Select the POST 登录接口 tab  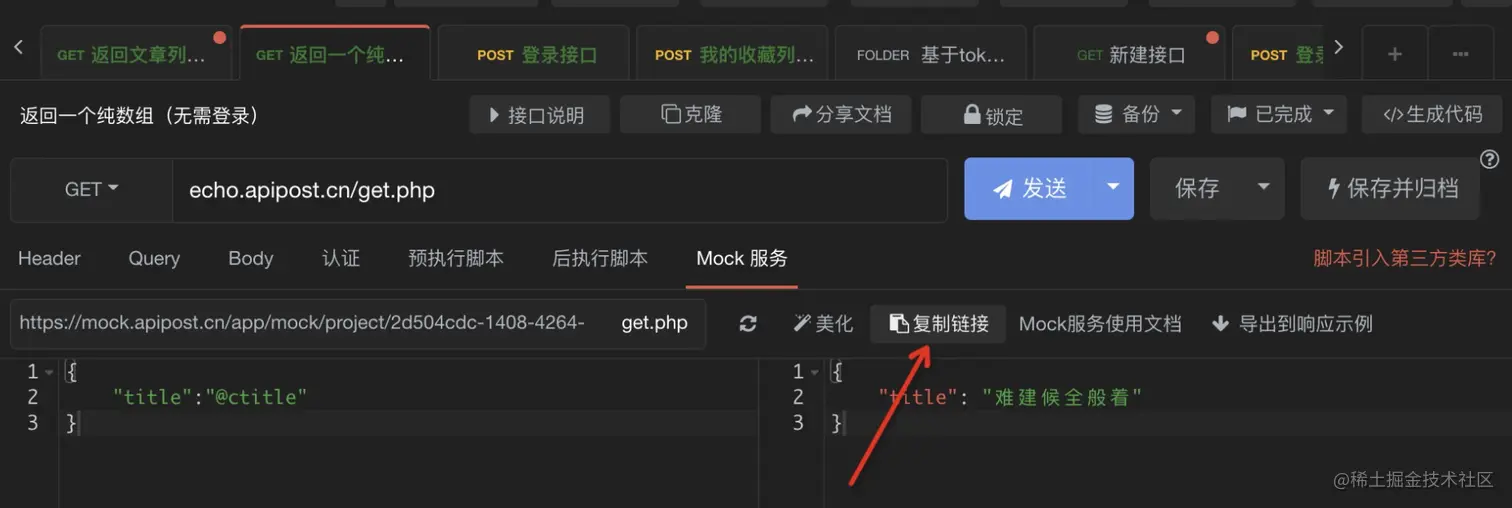tap(536, 55)
